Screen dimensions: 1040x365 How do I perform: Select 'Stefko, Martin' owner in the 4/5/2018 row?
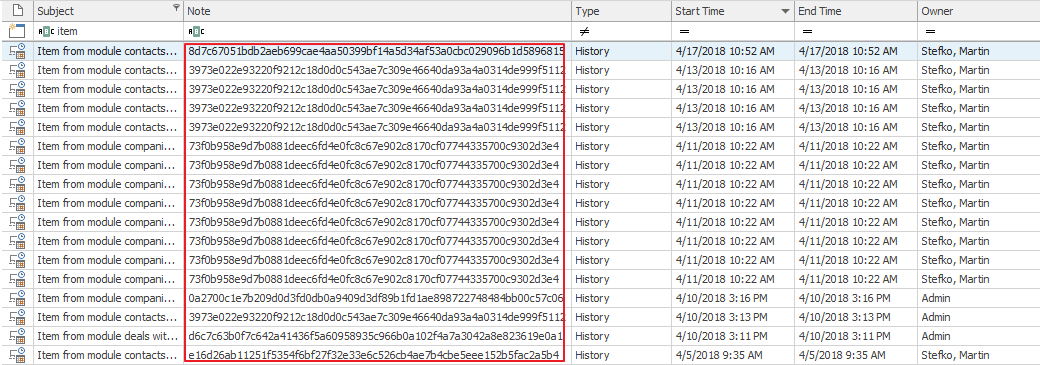[x=979, y=355]
